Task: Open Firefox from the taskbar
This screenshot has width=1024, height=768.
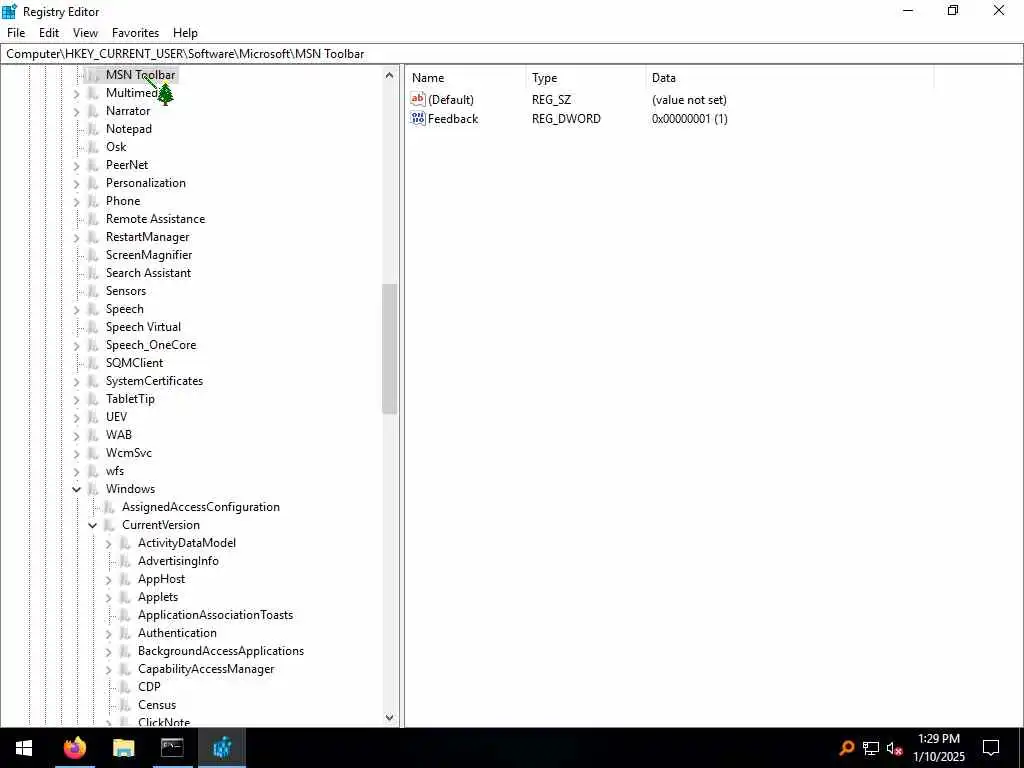Action: tap(75, 747)
